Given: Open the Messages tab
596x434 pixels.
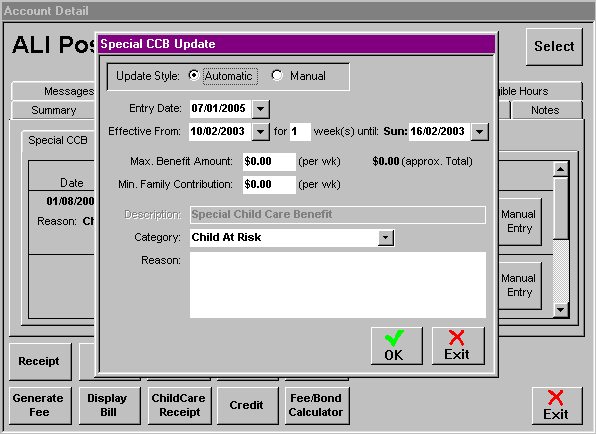Looking at the screenshot, I should click(54, 91).
